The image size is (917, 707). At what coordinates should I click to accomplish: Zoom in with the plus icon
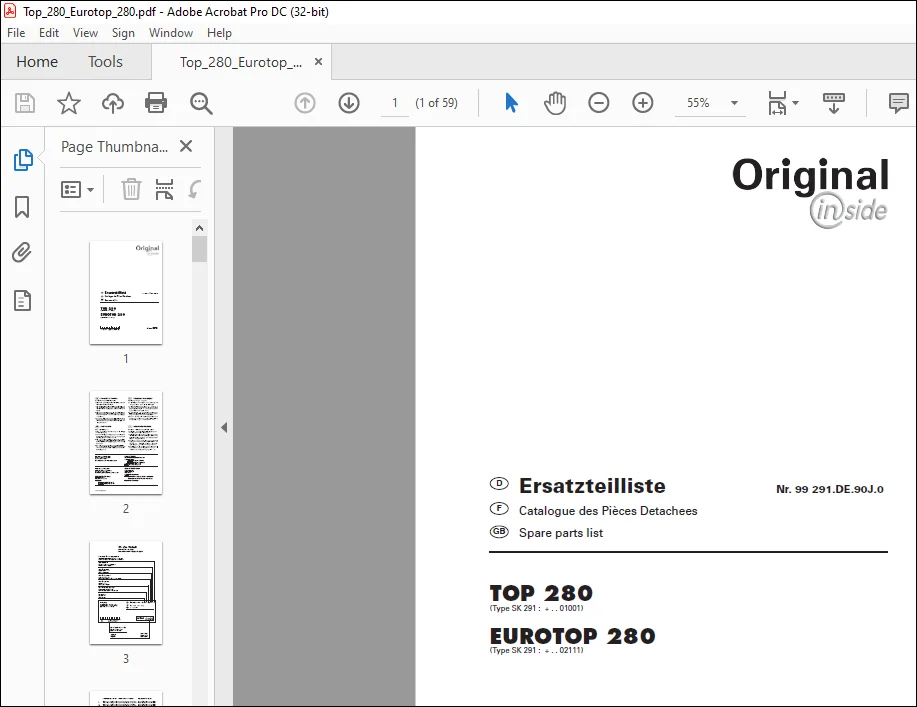click(643, 103)
